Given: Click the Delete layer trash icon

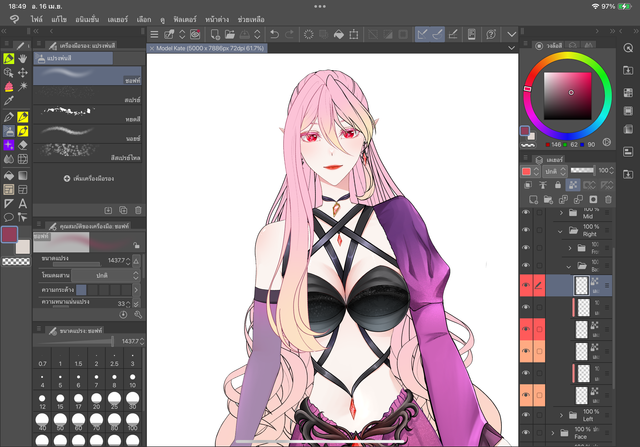Looking at the screenshot, I should pyautogui.click(x=608, y=199).
